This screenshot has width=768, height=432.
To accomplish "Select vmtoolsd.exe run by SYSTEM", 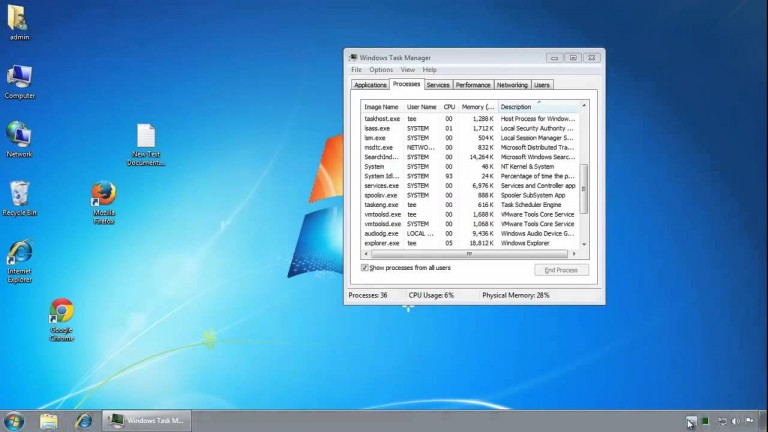I will pyautogui.click(x=470, y=224).
